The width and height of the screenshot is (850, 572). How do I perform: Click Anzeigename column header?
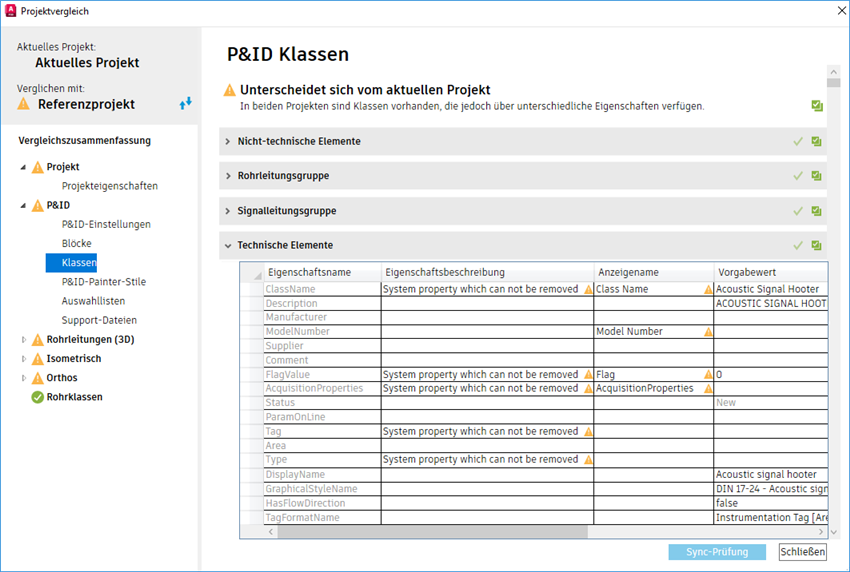654,272
